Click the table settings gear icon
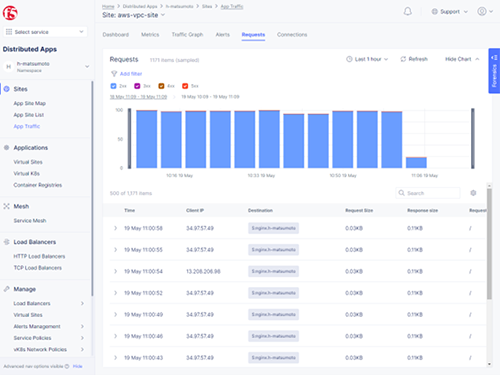 click(473, 193)
